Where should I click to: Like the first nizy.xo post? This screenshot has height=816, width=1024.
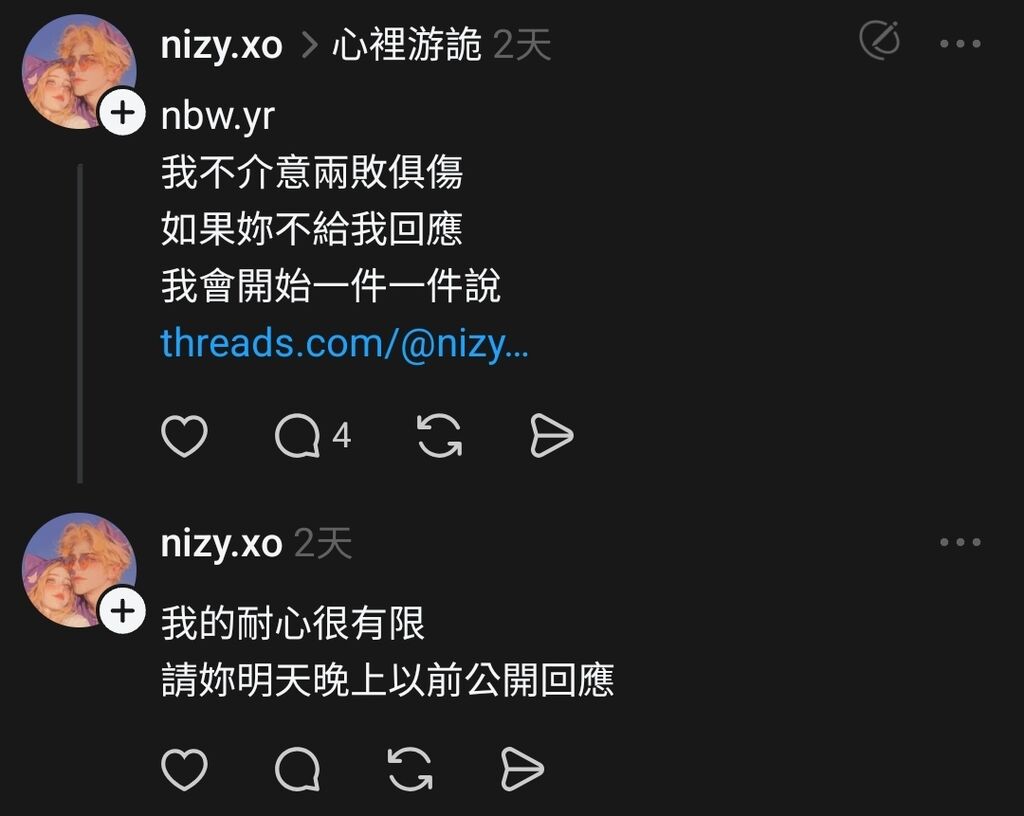(x=184, y=435)
